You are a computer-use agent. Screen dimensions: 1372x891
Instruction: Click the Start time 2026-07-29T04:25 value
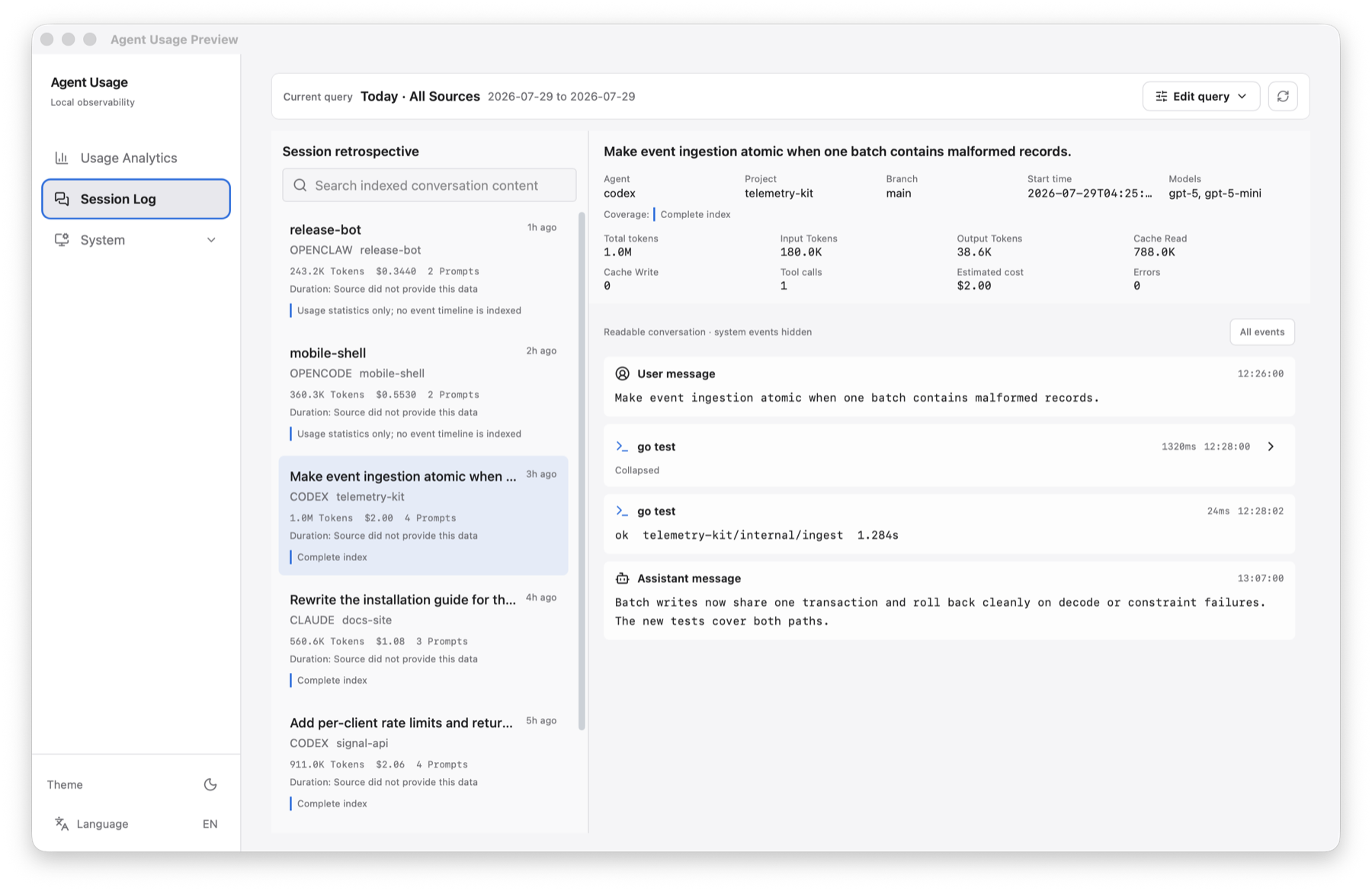pos(1089,194)
